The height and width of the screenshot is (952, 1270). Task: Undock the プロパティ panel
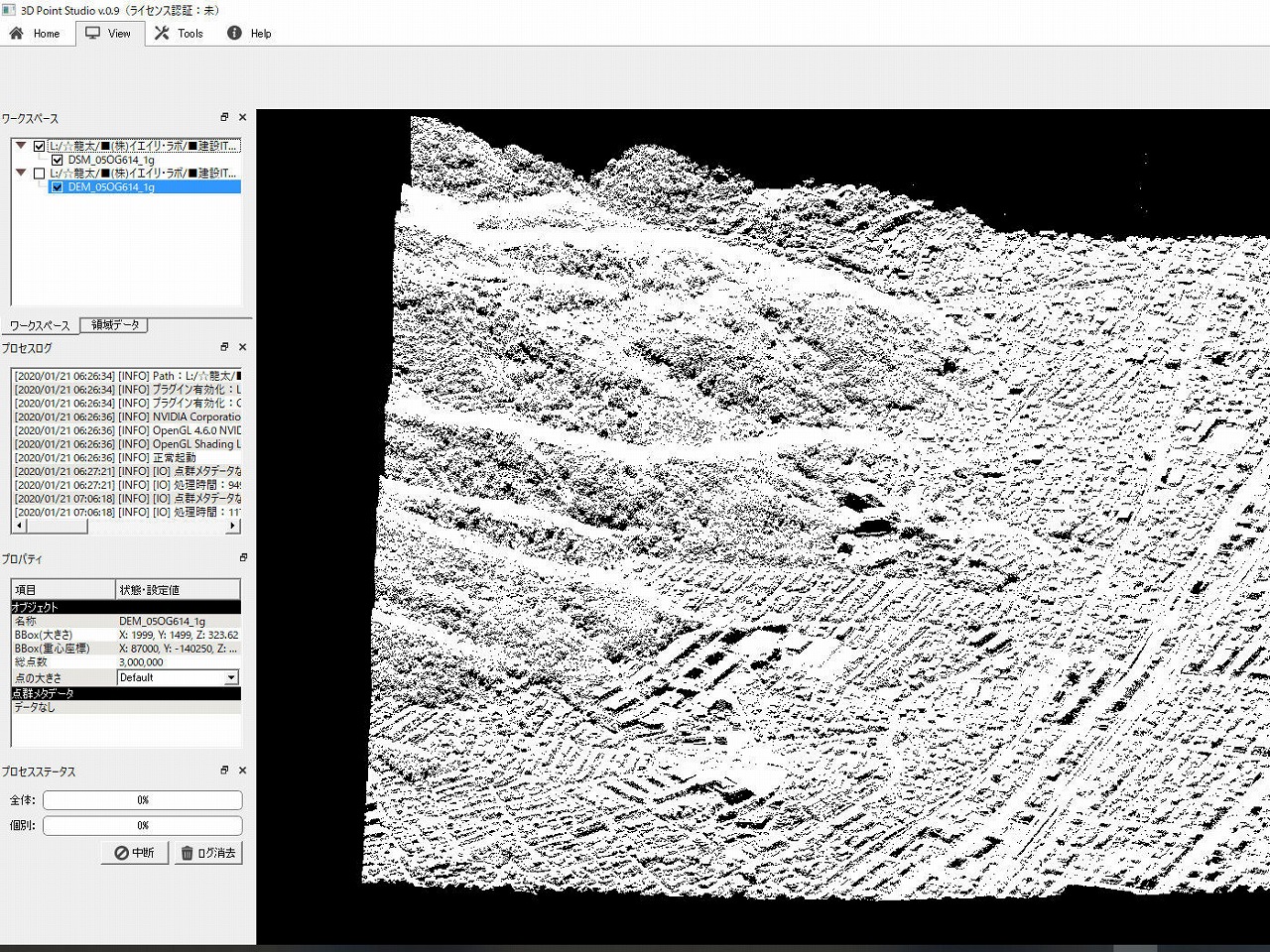[242, 557]
